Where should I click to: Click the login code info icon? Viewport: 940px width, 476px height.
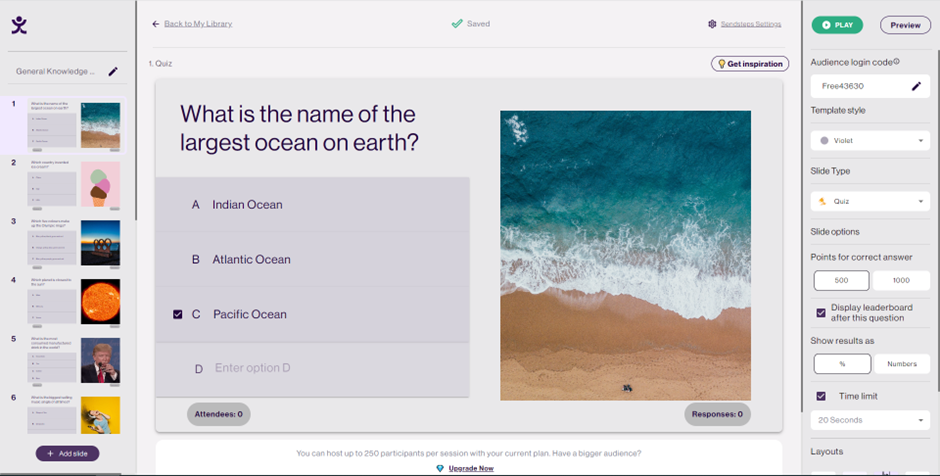click(x=896, y=61)
